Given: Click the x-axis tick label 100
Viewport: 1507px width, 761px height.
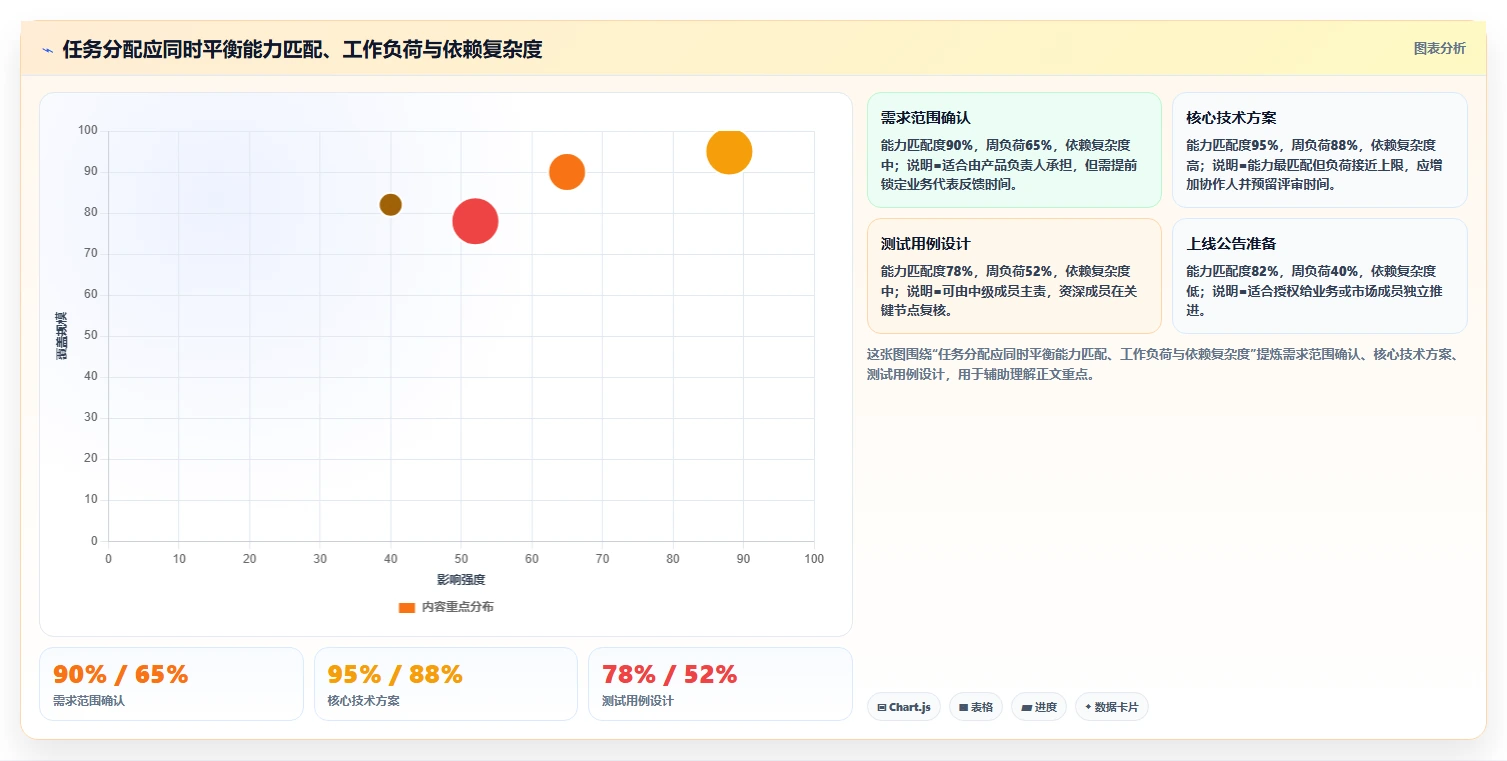Looking at the screenshot, I should 814,559.
